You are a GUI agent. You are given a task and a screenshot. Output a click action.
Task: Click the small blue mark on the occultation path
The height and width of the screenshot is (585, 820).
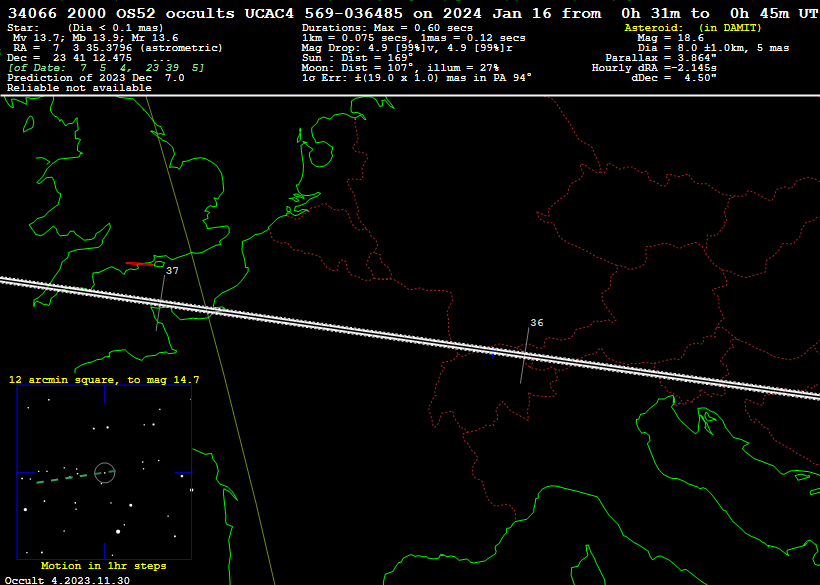(493, 353)
